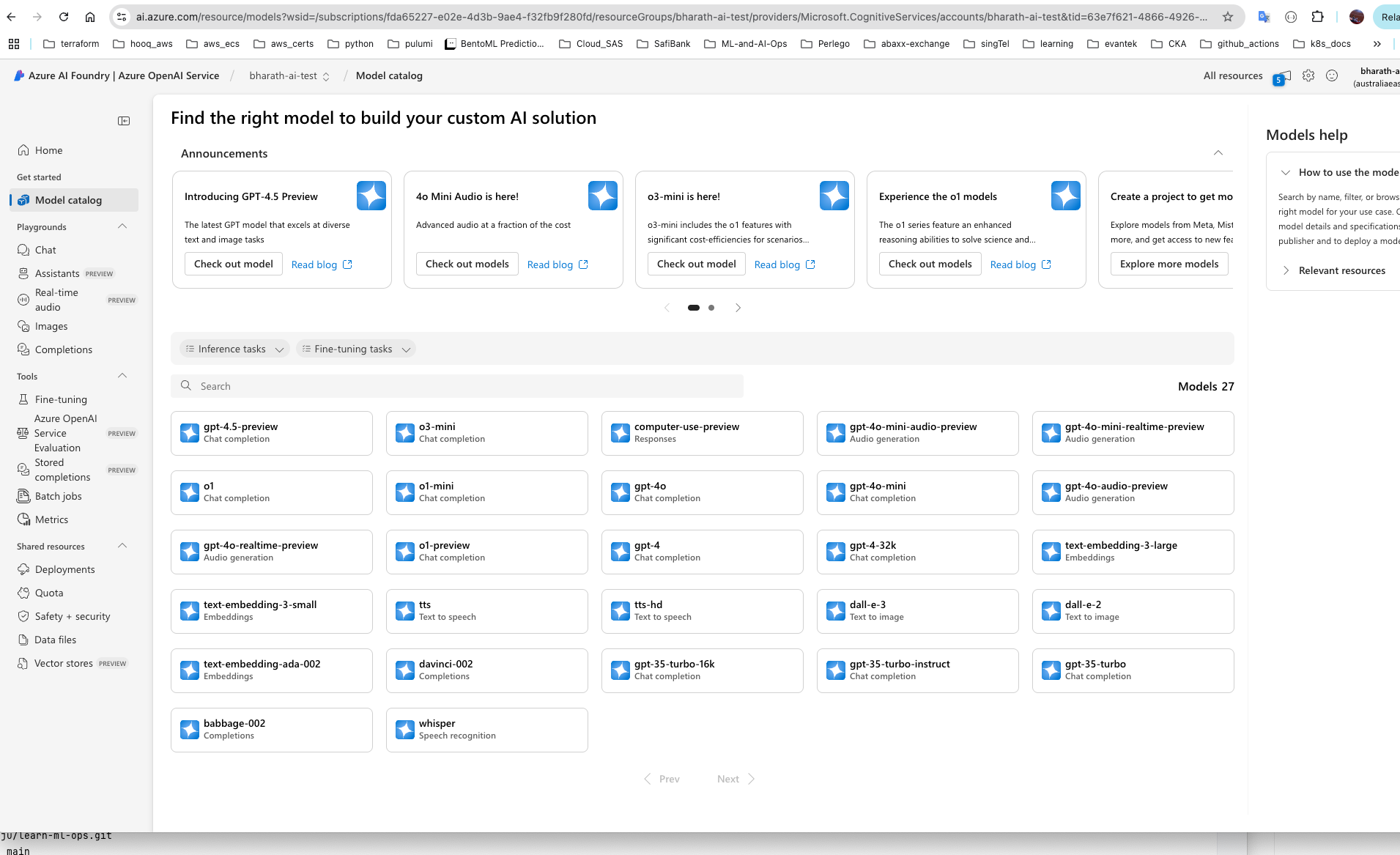Collapse the Announcements section
The width and height of the screenshot is (1400, 855).
[1218, 153]
